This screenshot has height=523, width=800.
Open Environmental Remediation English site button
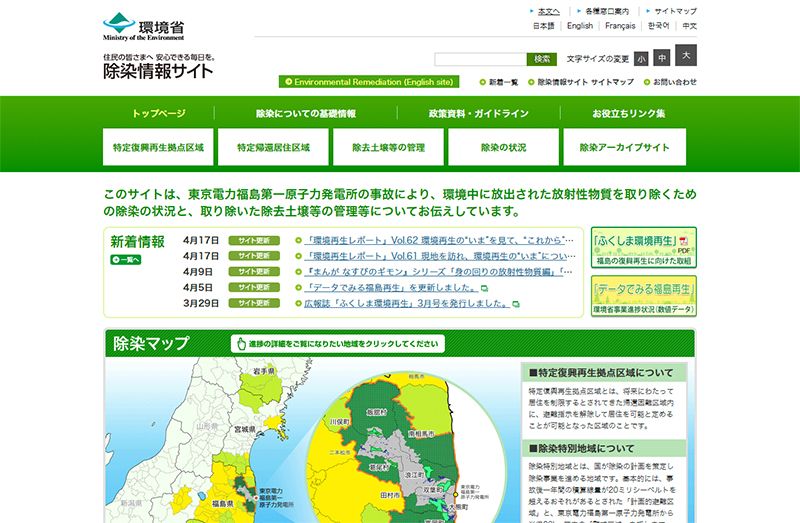[369, 82]
